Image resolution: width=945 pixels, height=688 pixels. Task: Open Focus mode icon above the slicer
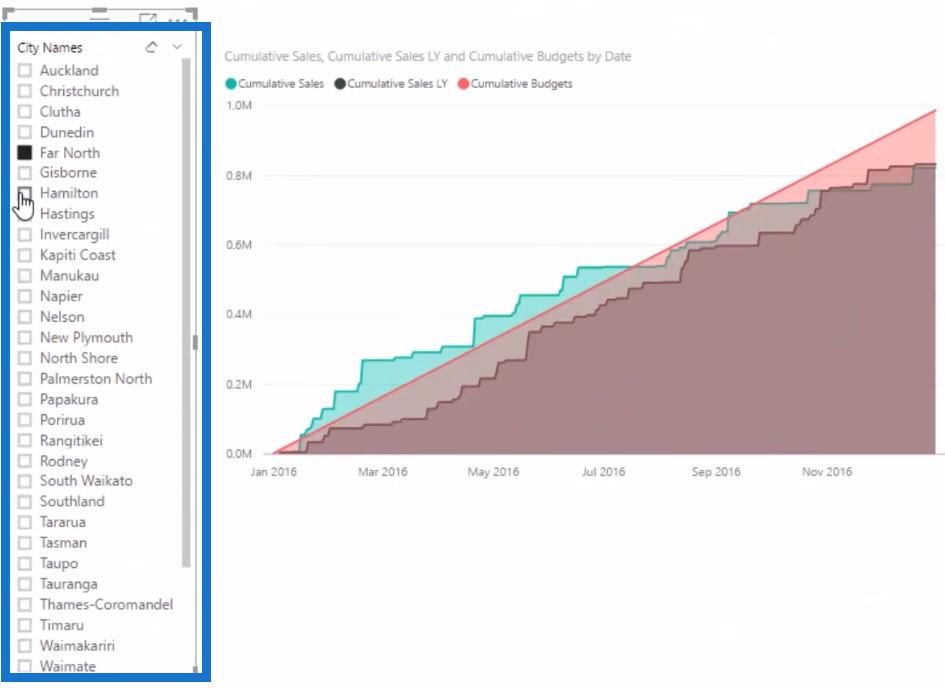(x=147, y=19)
